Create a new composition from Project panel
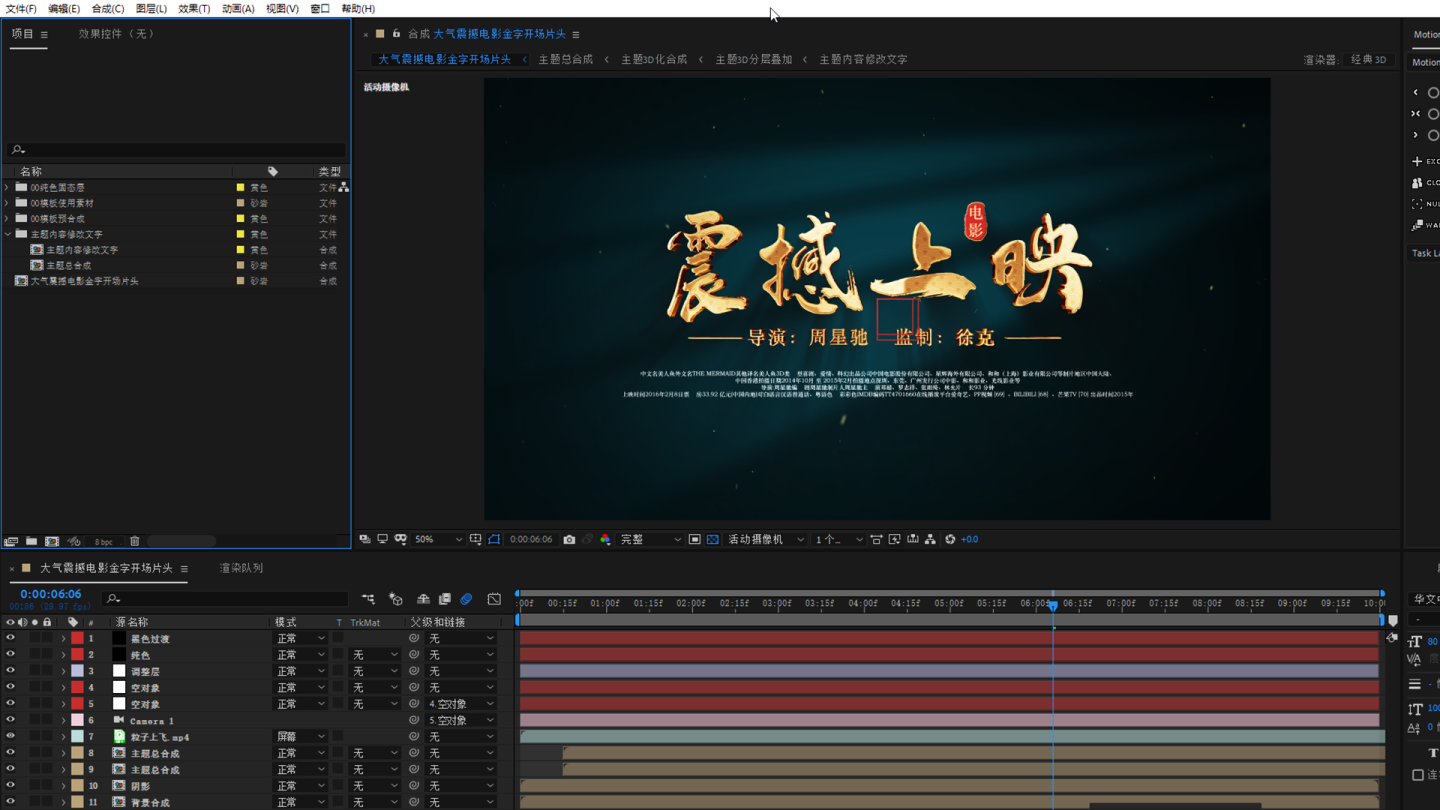This screenshot has height=810, width=1440. click(52, 541)
